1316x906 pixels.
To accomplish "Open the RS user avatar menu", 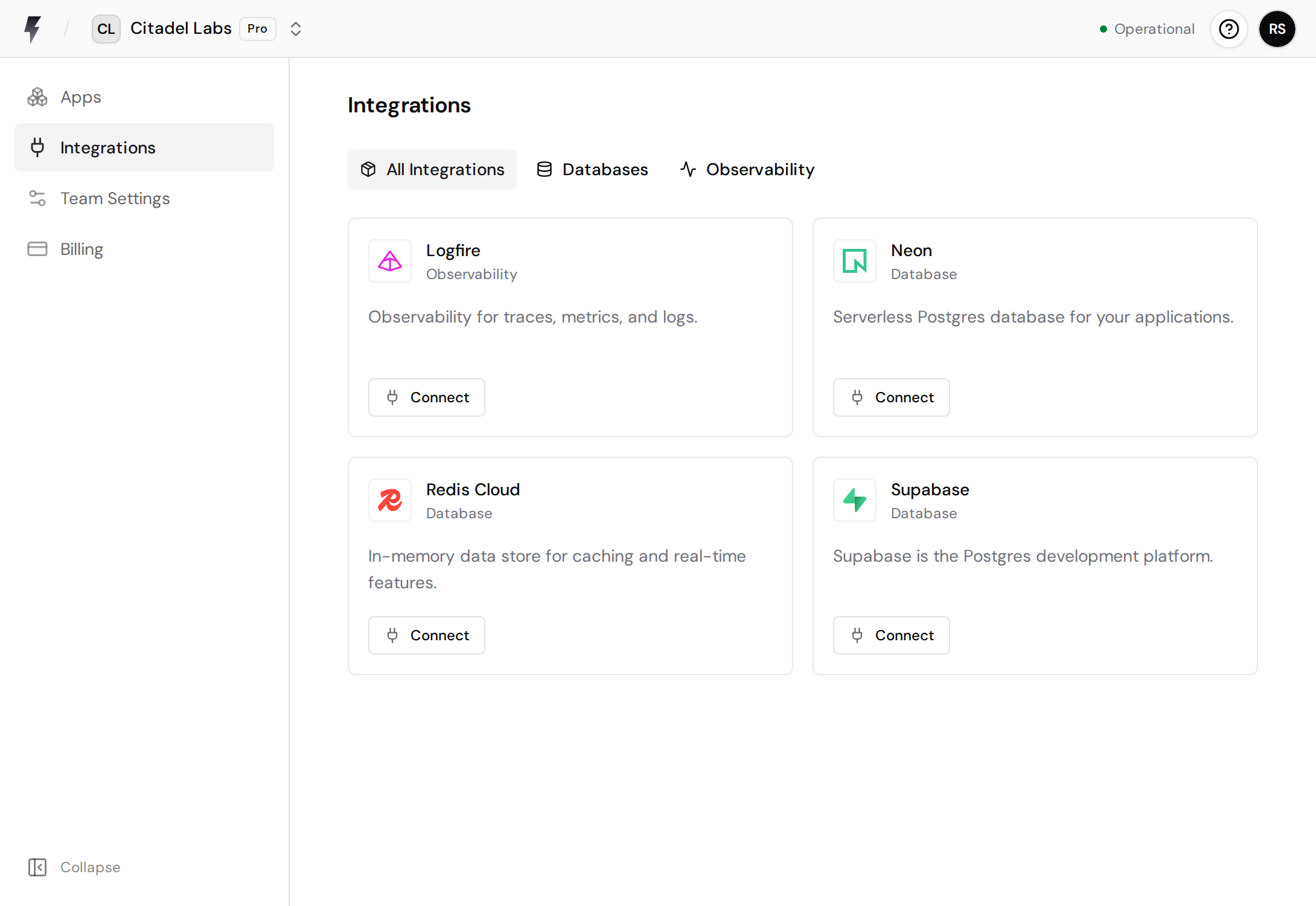I will (x=1277, y=29).
